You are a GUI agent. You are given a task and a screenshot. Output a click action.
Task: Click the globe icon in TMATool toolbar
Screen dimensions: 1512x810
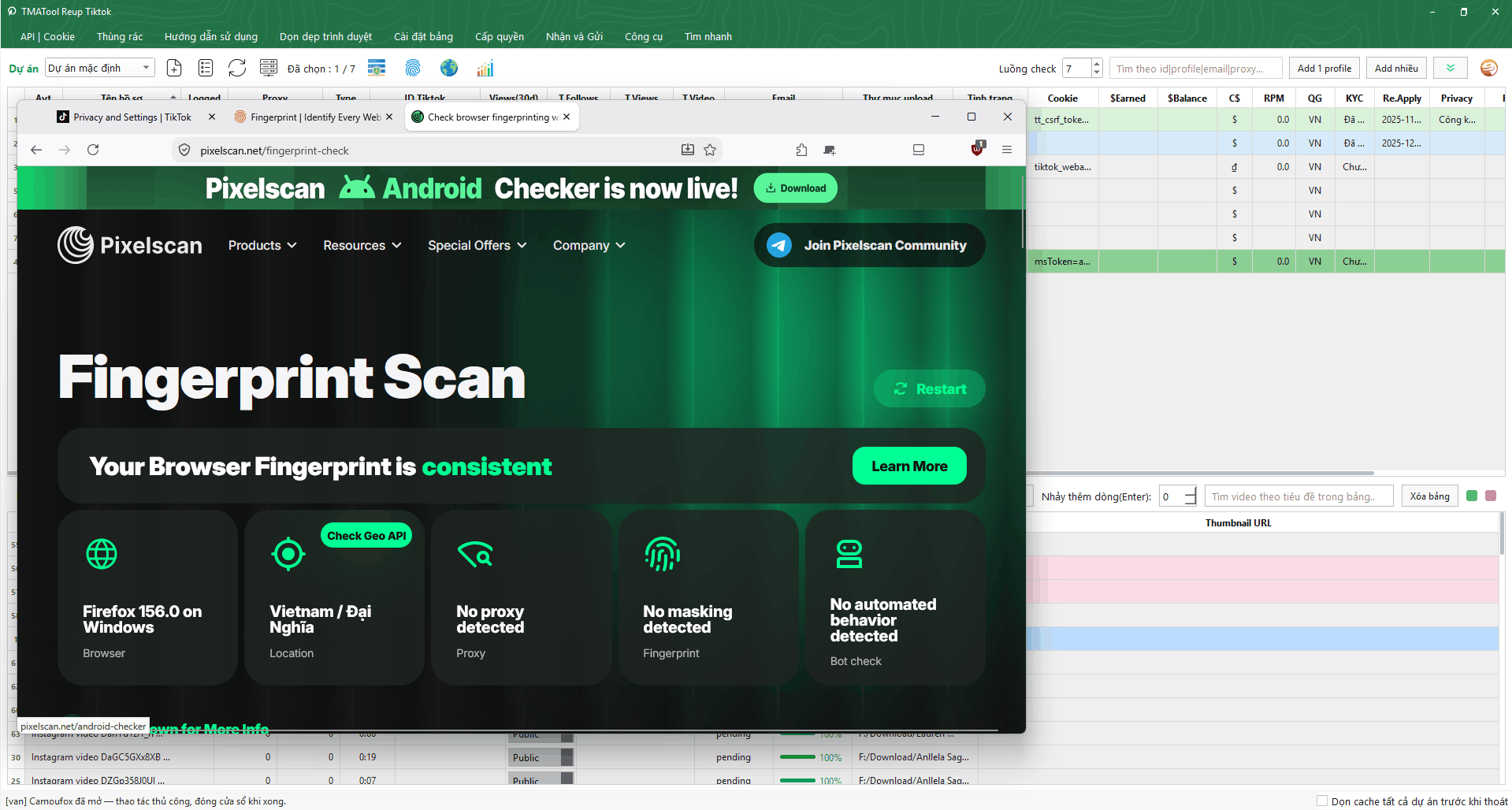449,69
